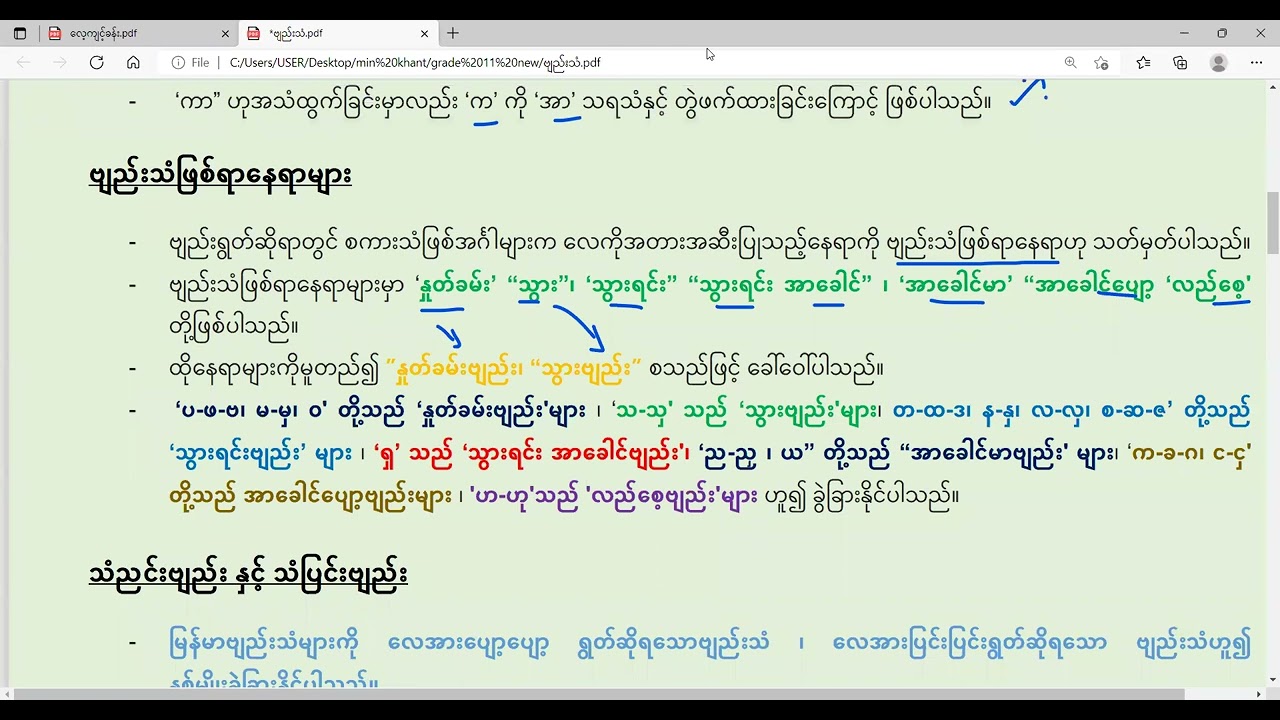The width and height of the screenshot is (1280, 720).
Task: Open the zoom magnifier in address bar
Action: pos(1070,62)
